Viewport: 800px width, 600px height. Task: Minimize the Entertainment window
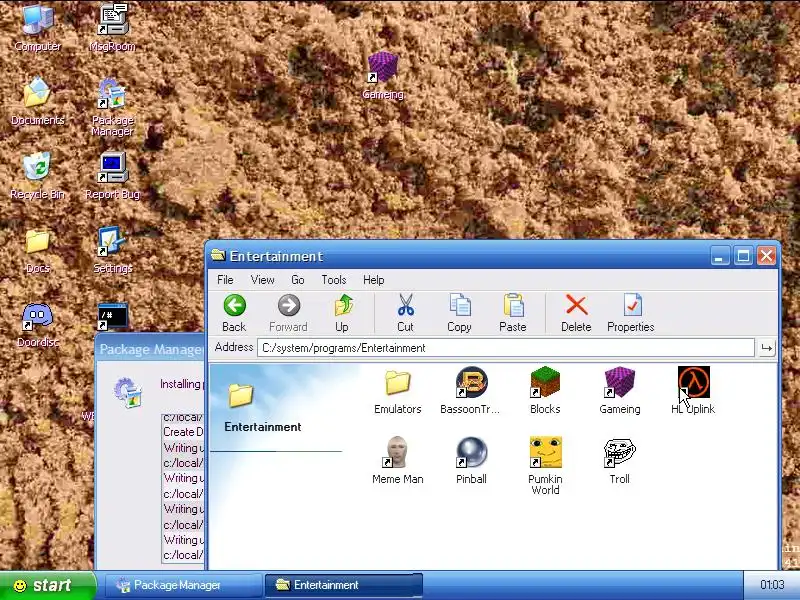coord(719,256)
